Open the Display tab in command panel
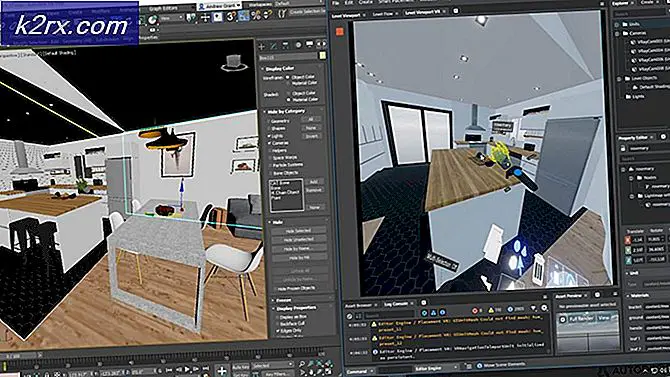The height and width of the screenshot is (377, 670). pos(309,44)
